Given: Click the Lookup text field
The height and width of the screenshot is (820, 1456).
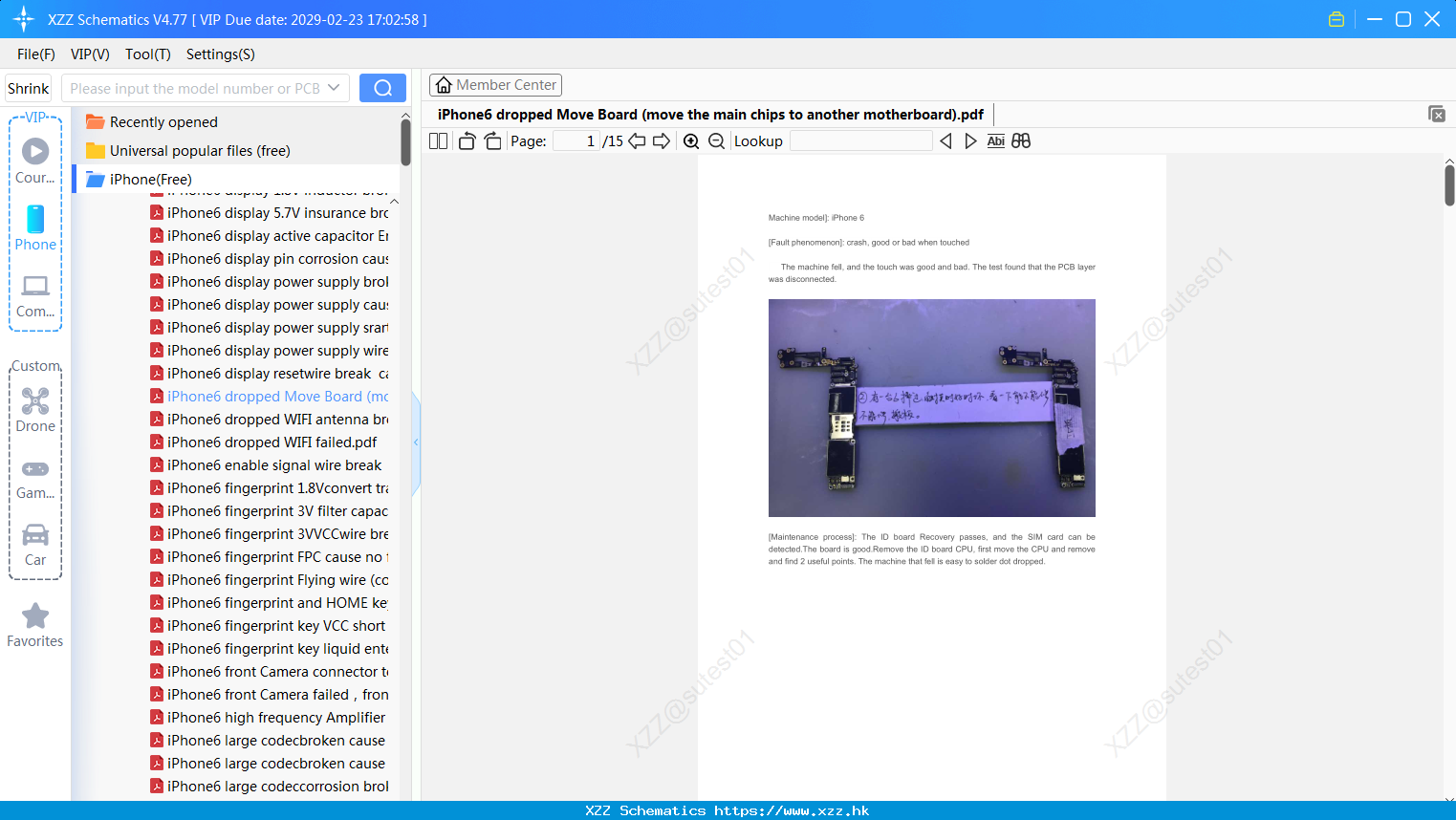Looking at the screenshot, I should tap(860, 140).
